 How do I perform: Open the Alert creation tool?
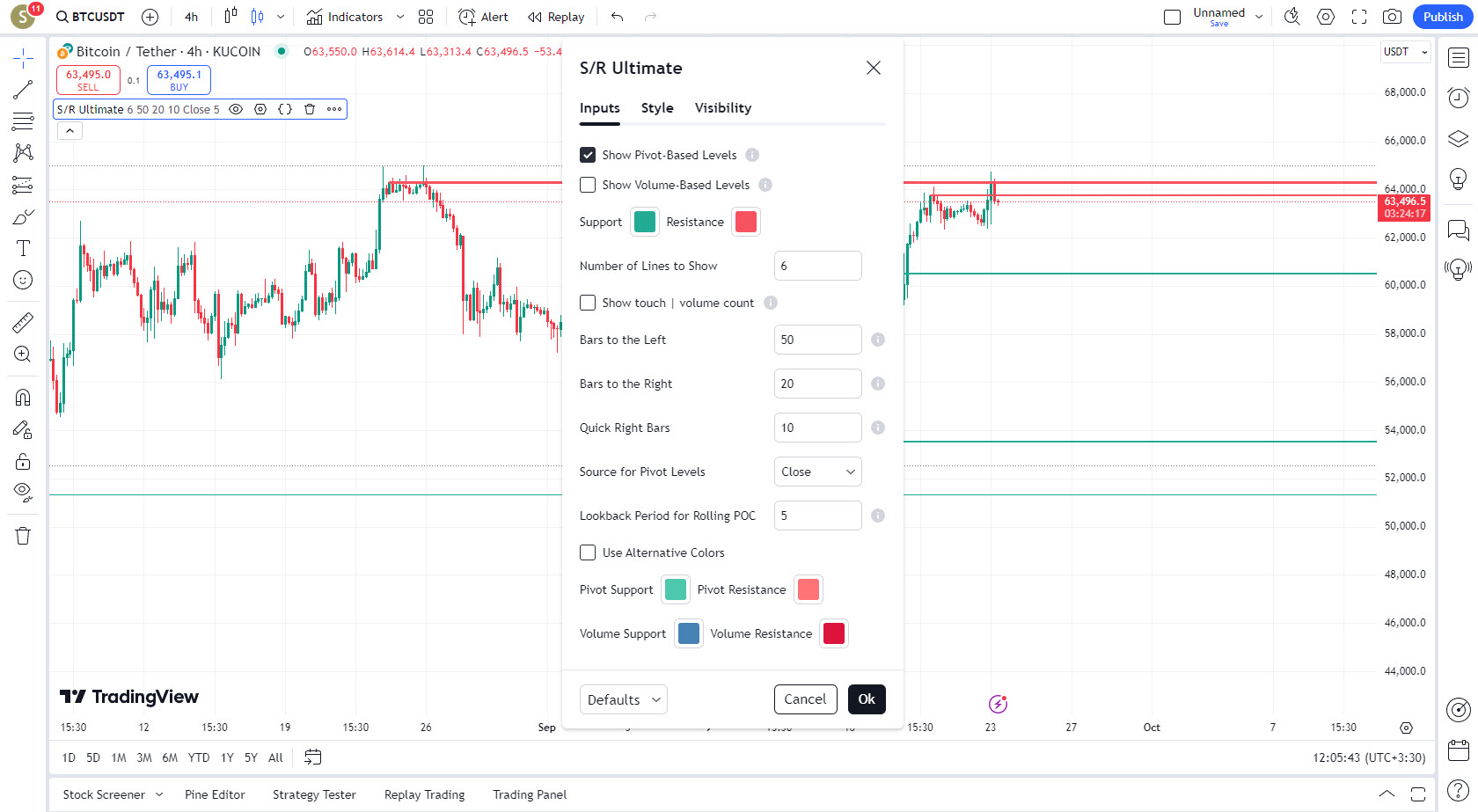click(483, 17)
